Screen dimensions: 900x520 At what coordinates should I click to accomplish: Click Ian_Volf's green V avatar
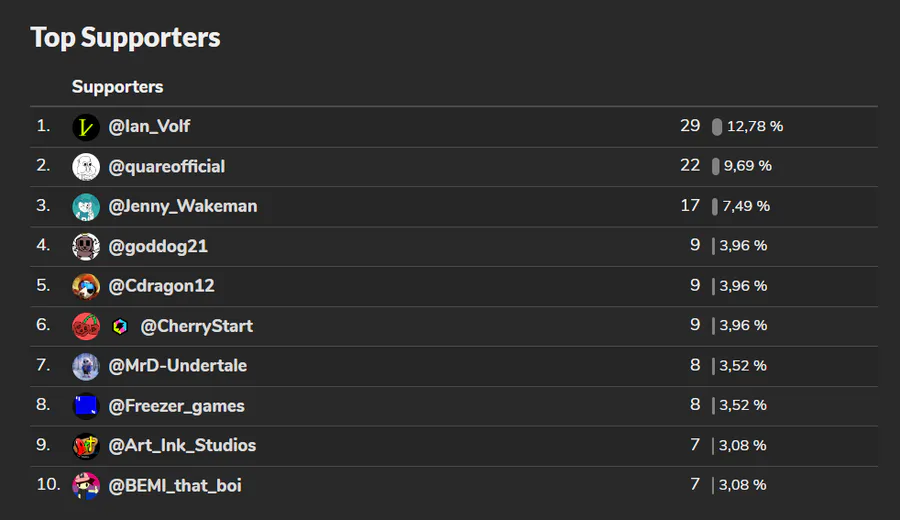(x=86, y=127)
